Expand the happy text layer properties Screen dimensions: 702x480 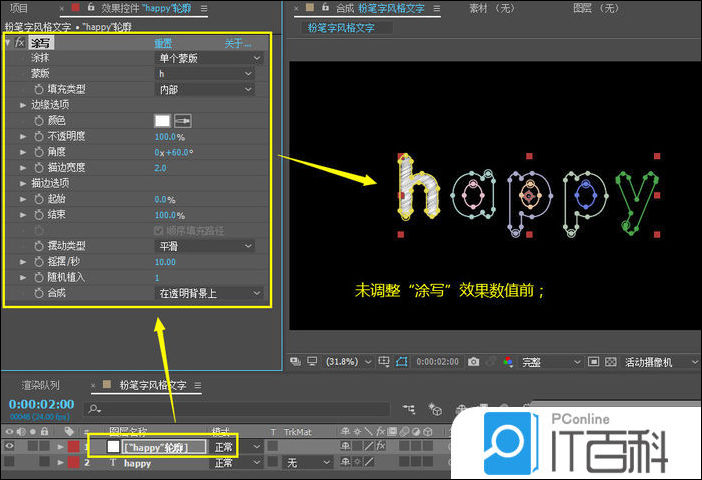(60, 462)
